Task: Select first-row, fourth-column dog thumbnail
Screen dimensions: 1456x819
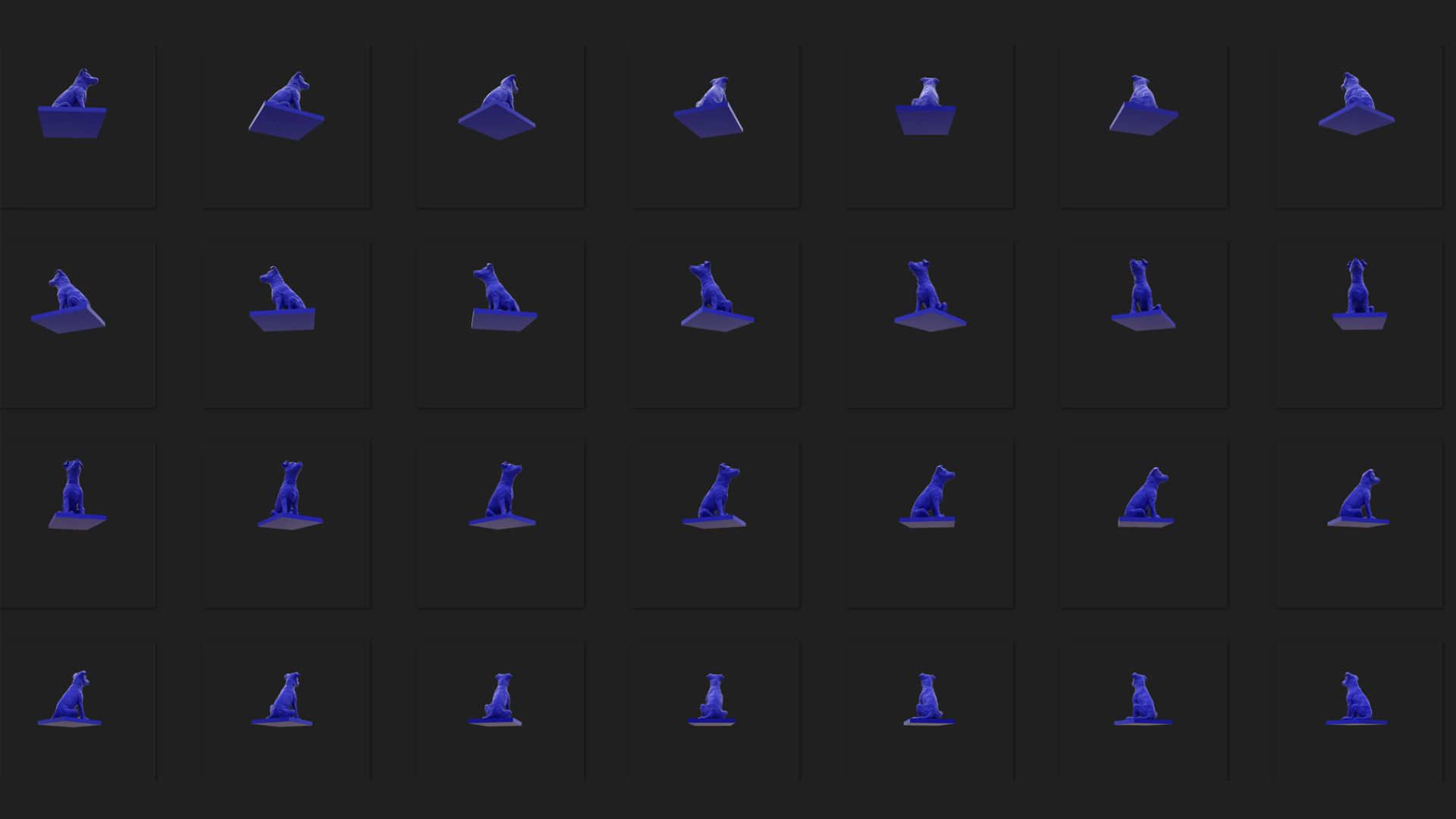Action: (715, 126)
